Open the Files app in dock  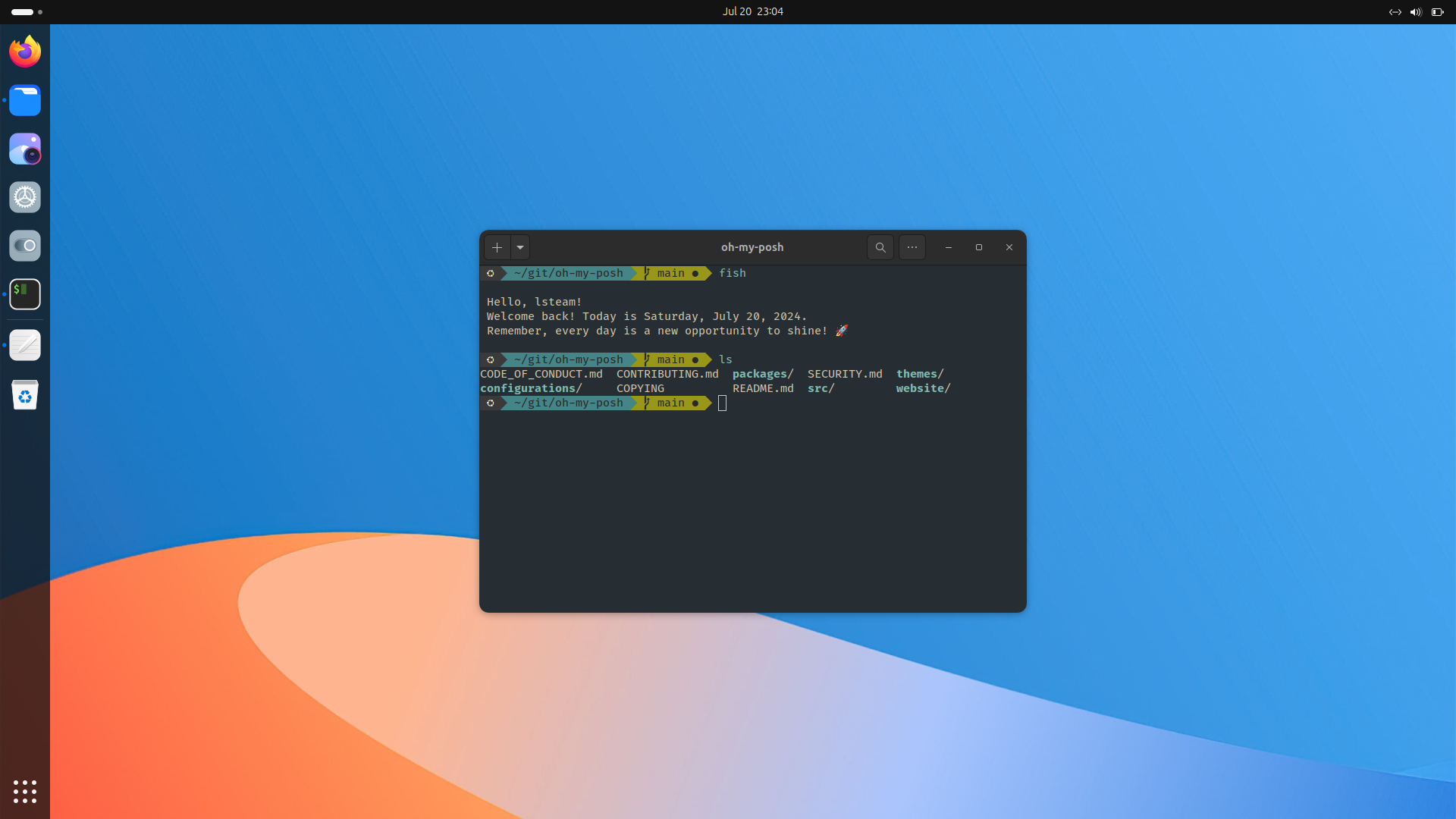coord(25,100)
